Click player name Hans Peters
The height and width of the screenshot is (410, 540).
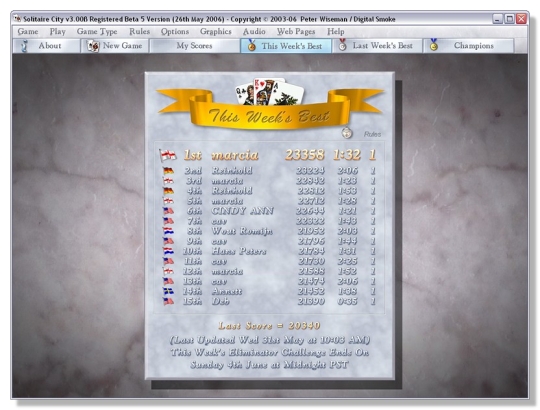pyautogui.click(x=239, y=251)
